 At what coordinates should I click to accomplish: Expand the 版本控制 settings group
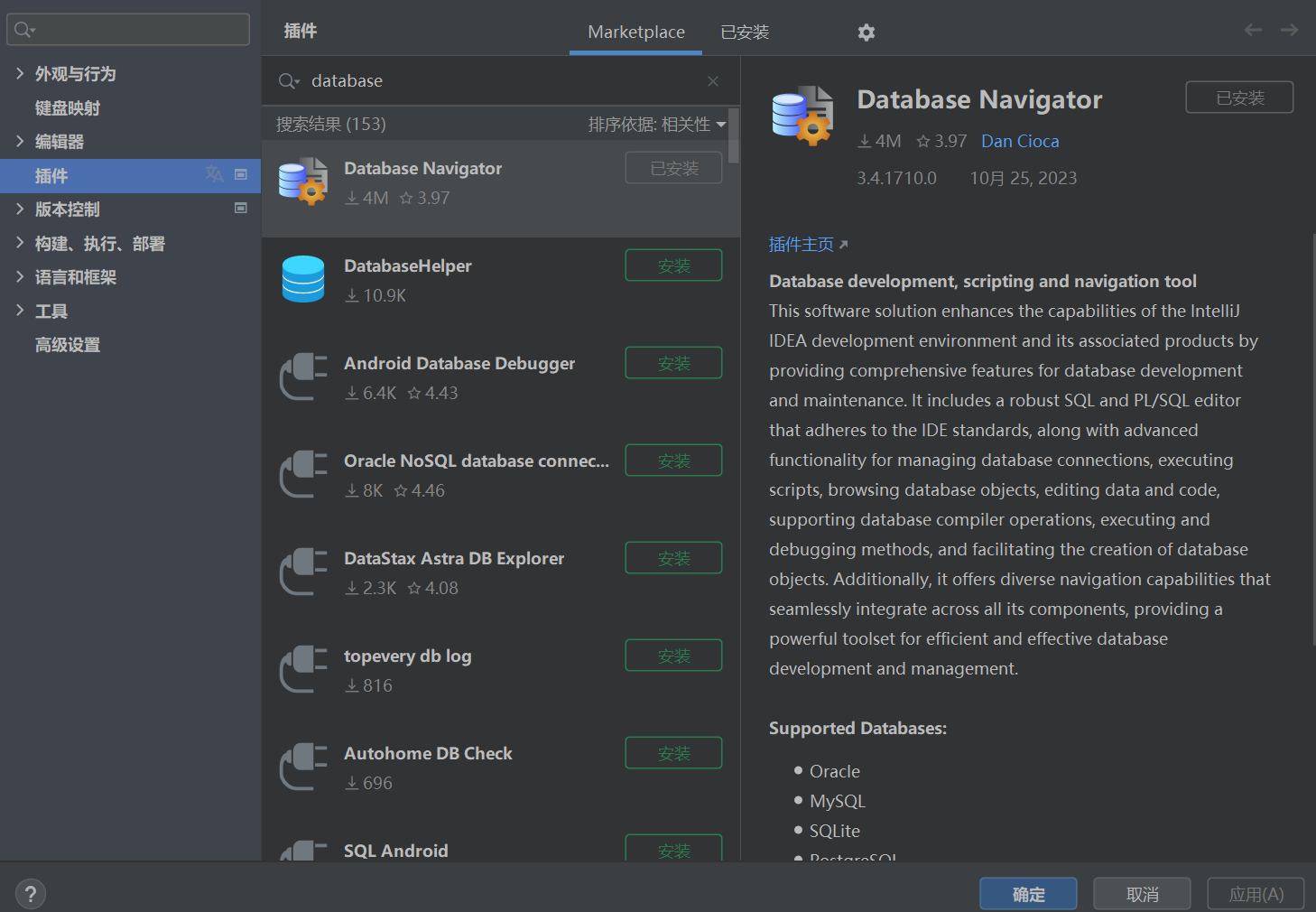[20, 209]
